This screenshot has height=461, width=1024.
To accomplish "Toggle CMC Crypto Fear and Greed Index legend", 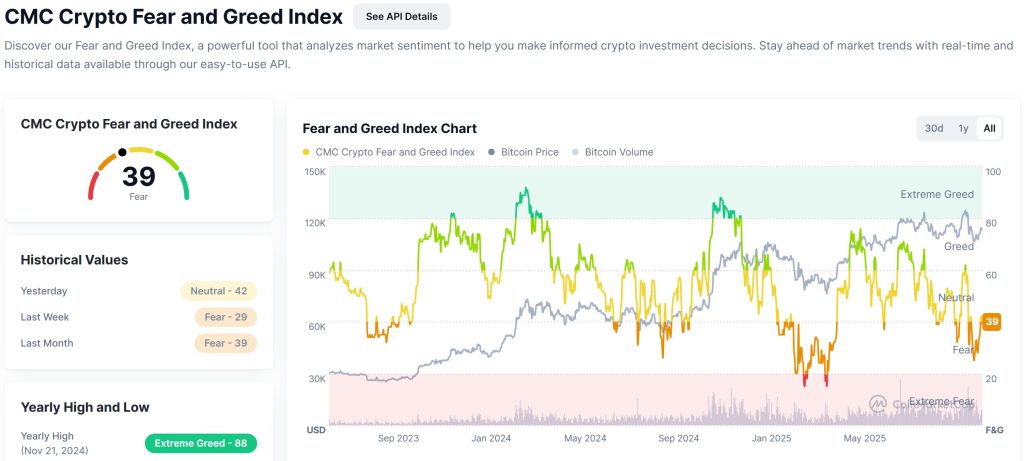I will [394, 153].
